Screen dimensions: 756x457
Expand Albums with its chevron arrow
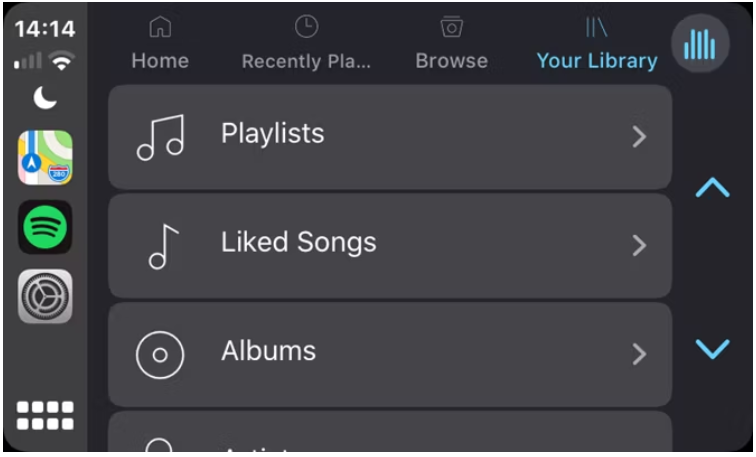pos(639,354)
